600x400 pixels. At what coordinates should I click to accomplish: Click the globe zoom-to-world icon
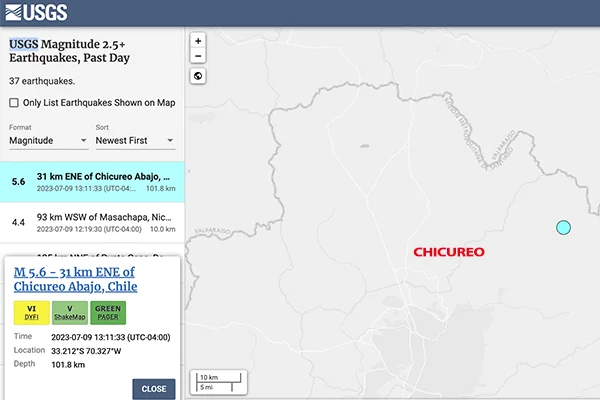point(198,76)
